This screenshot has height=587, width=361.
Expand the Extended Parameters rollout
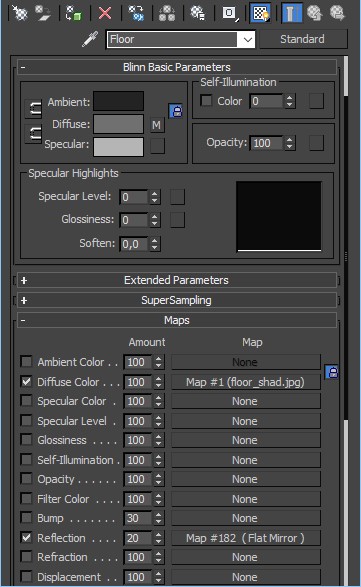177,280
